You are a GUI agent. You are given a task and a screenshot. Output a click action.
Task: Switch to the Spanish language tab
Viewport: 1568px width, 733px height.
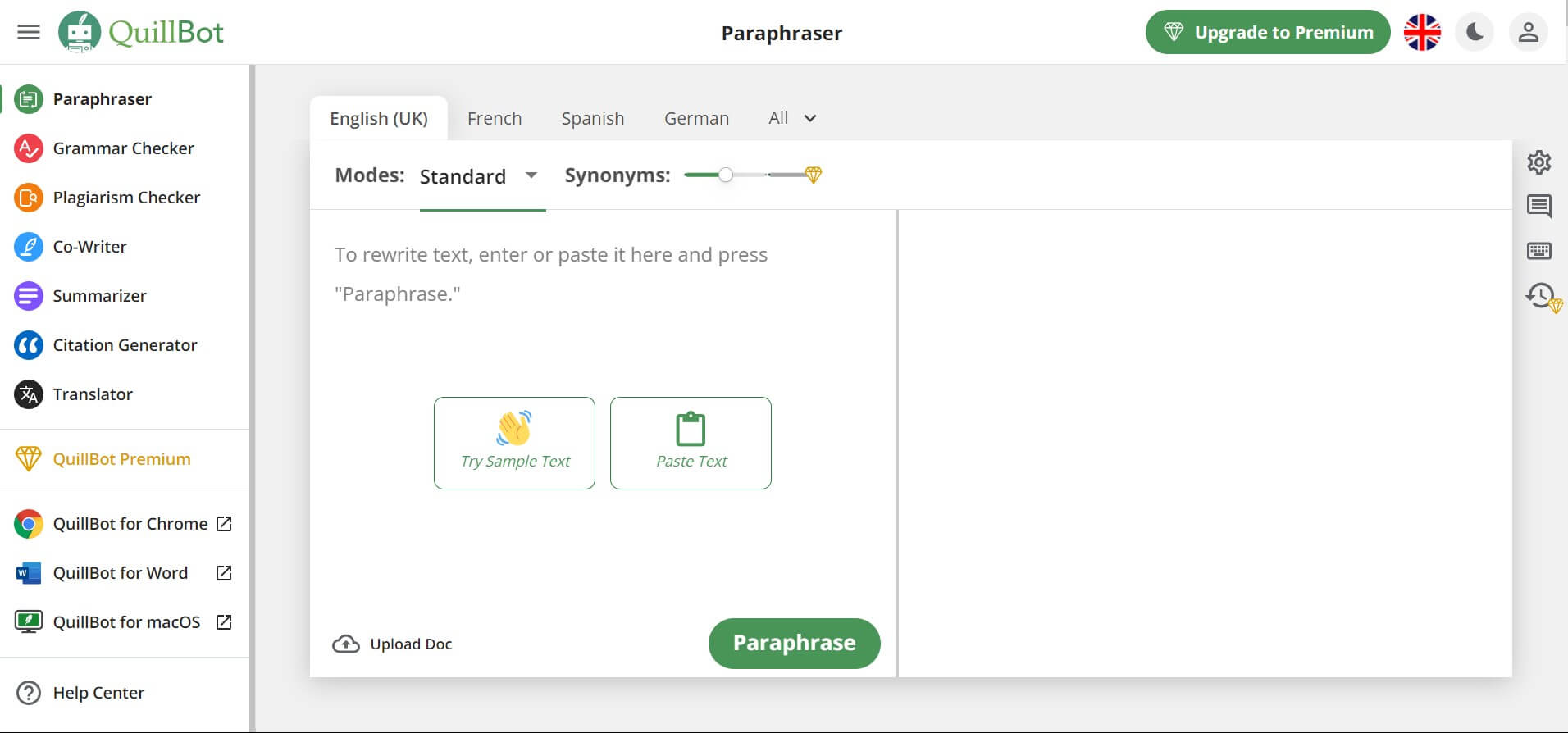tap(593, 118)
